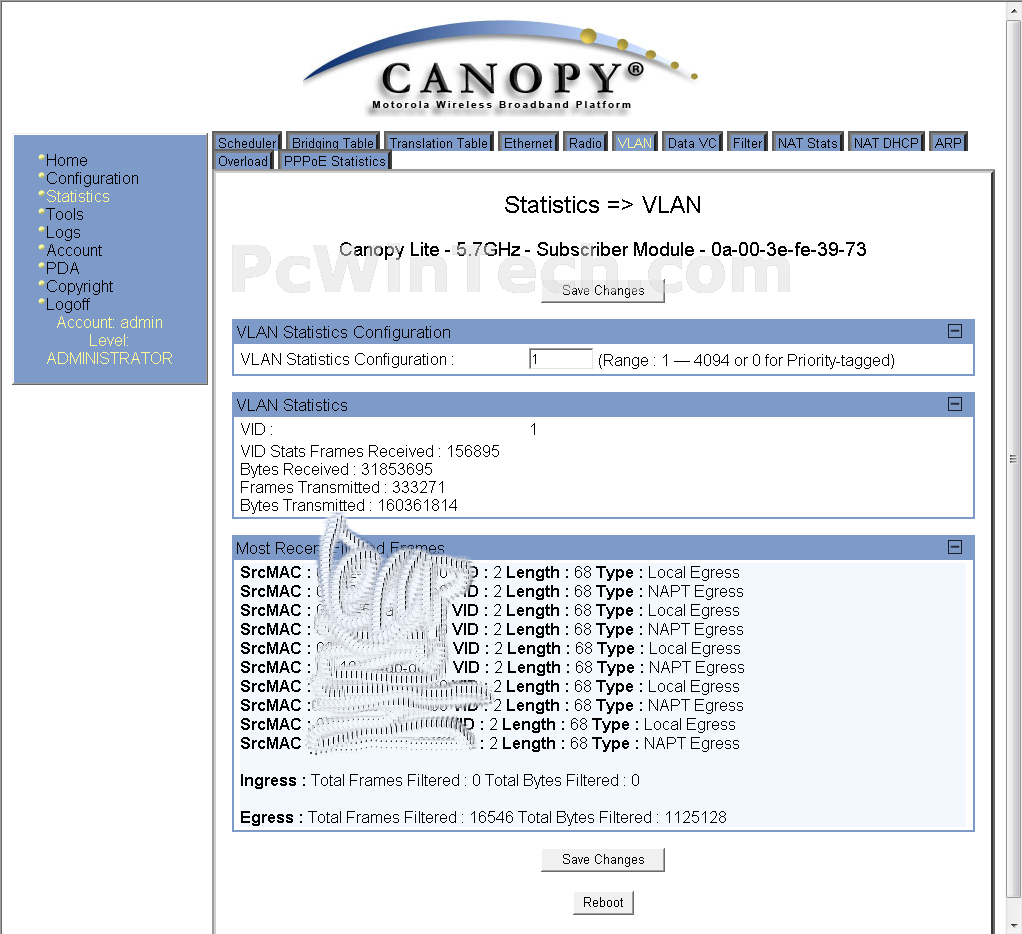Click the 'ADMINISTRATOR' level text
The height and width of the screenshot is (934, 1022).
click(110, 358)
